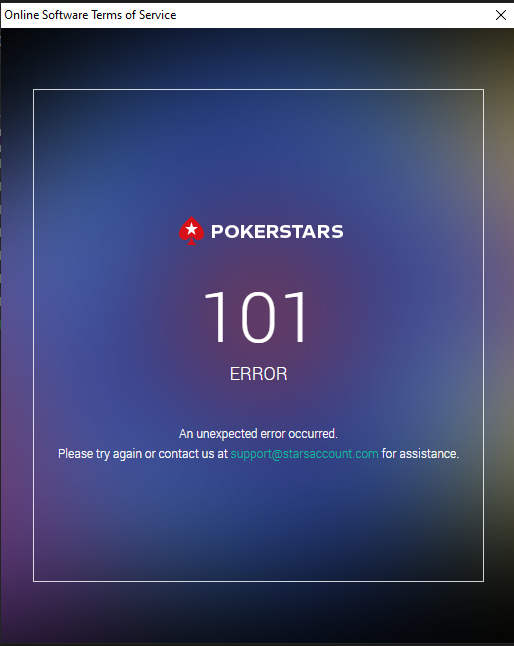Click the empty area above the PokerStars logo
The image size is (514, 646).
point(258,152)
